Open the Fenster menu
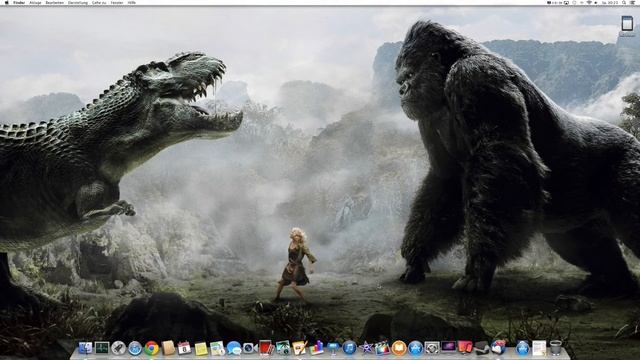This screenshot has height=360, width=640. tap(117, 2)
